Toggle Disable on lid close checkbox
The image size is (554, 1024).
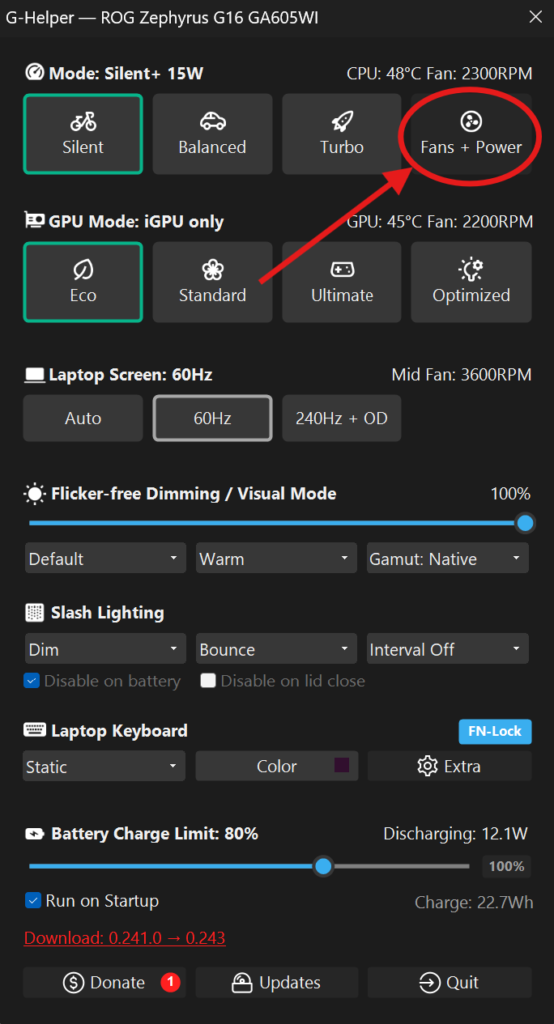tap(208, 681)
